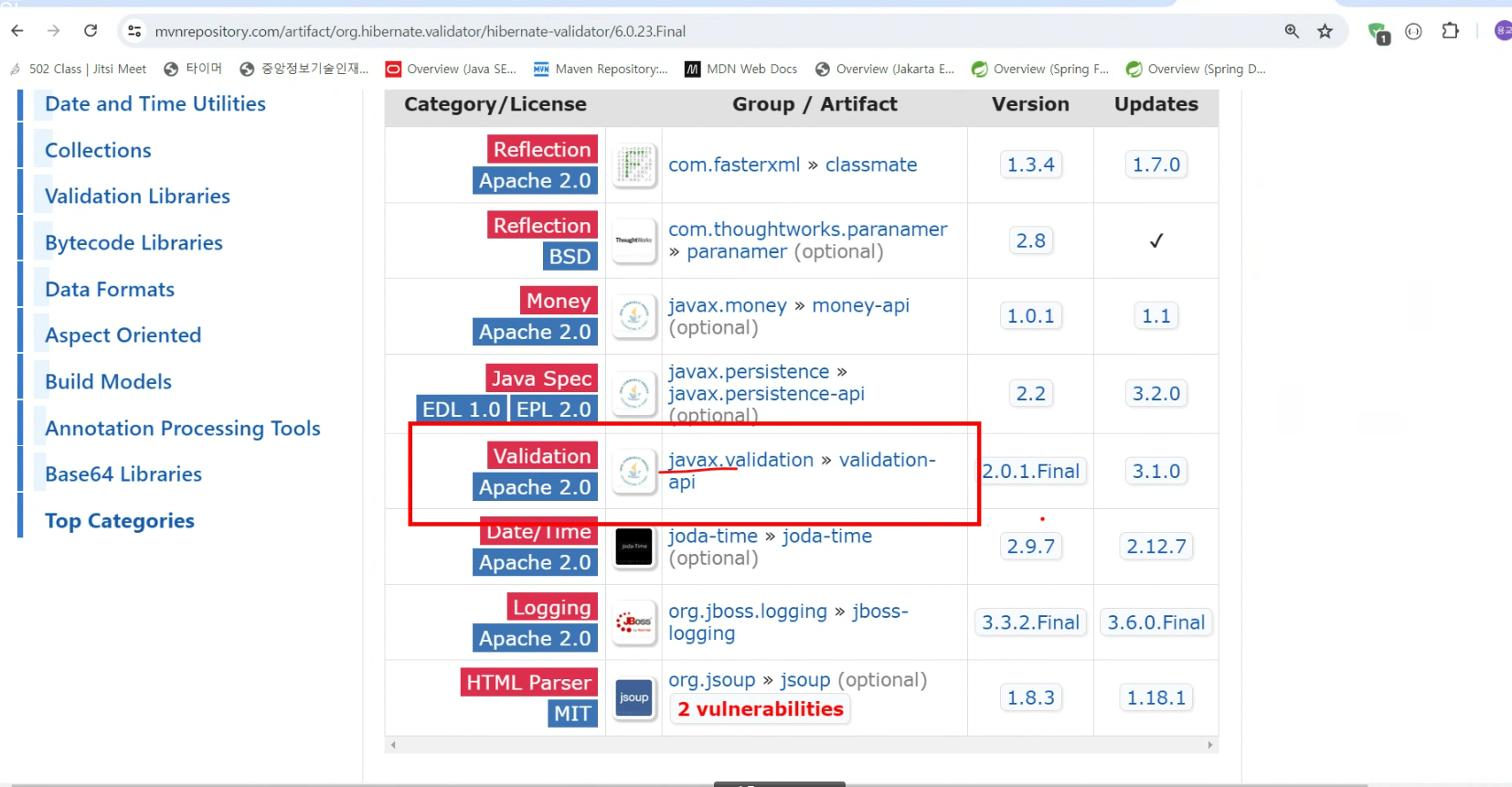This screenshot has height=787, width=1512.
Task: Open the Overview (Spring F bookmark
Action: [1040, 69]
